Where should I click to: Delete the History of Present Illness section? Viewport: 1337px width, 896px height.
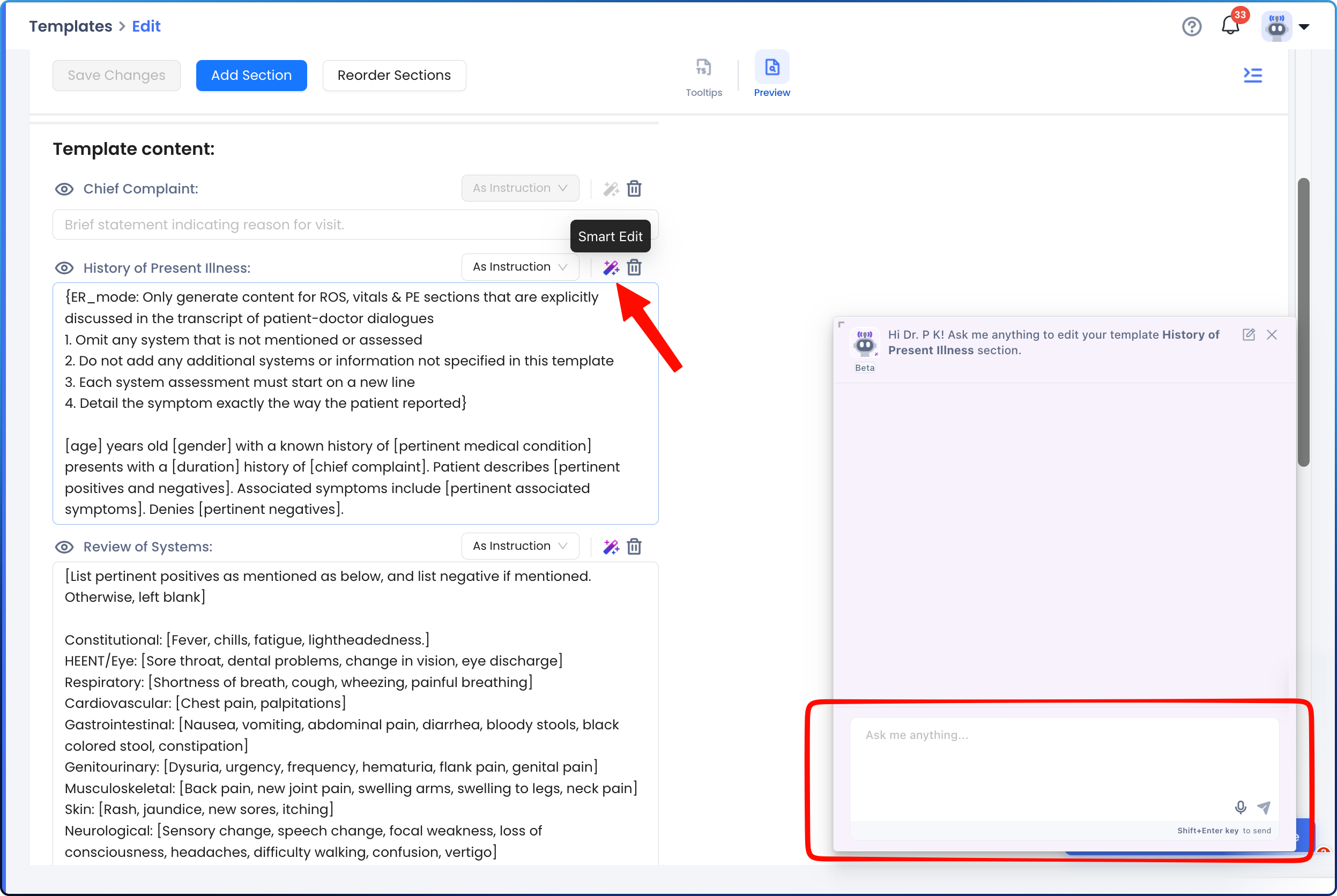tap(634, 267)
